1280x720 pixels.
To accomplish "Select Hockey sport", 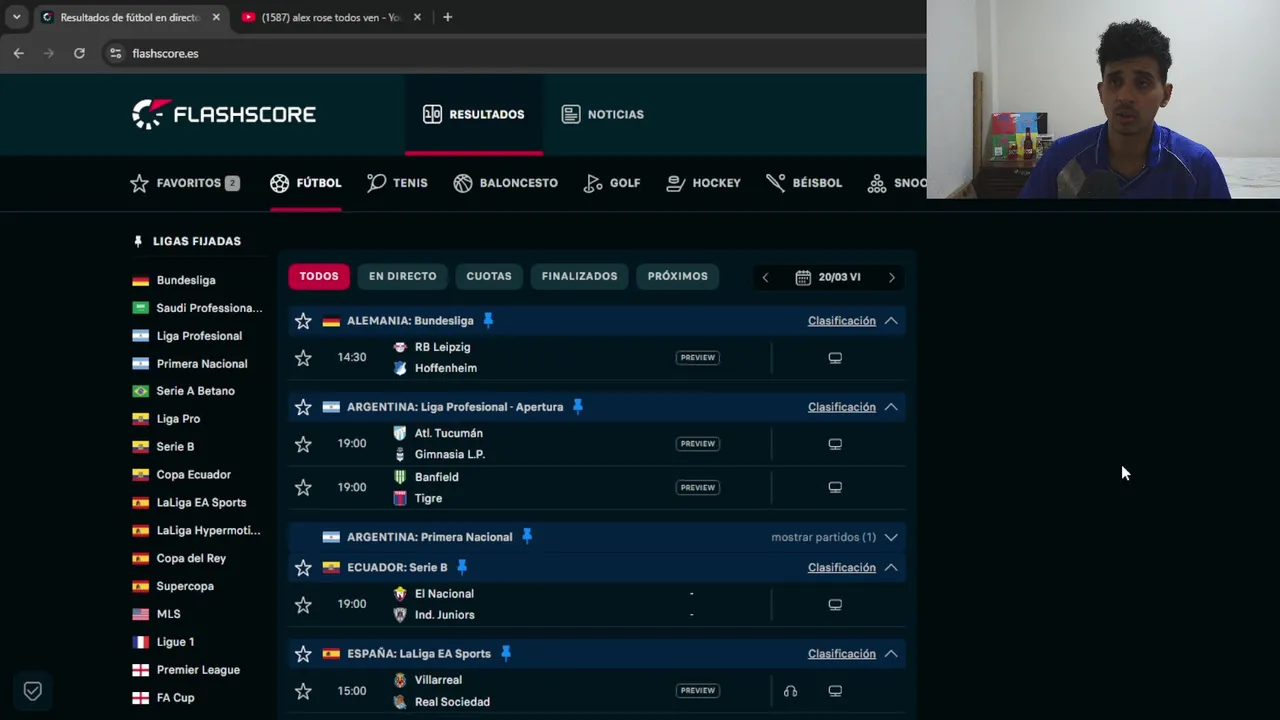I will coord(704,183).
